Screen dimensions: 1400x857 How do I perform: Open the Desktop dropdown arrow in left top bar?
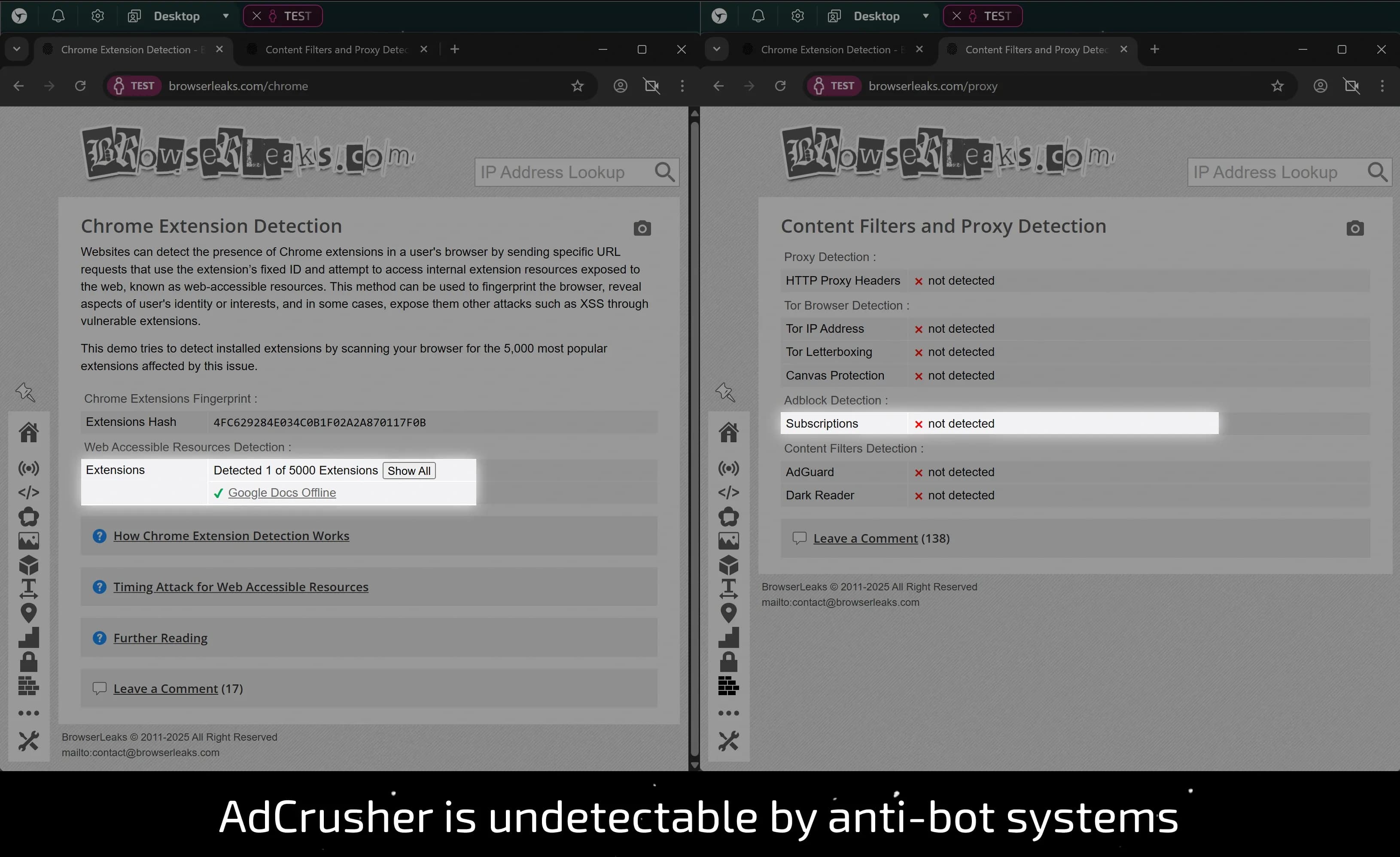(x=225, y=16)
